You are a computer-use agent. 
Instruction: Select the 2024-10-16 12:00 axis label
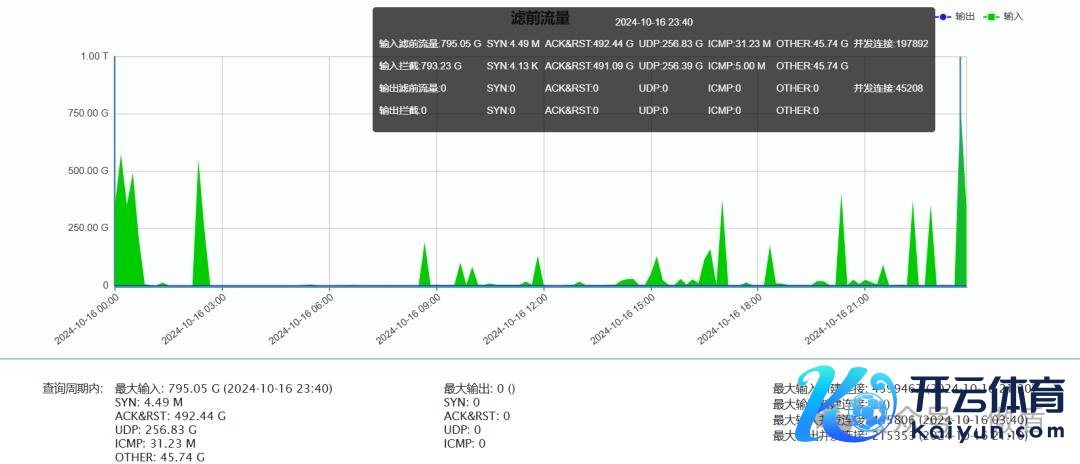(x=516, y=318)
